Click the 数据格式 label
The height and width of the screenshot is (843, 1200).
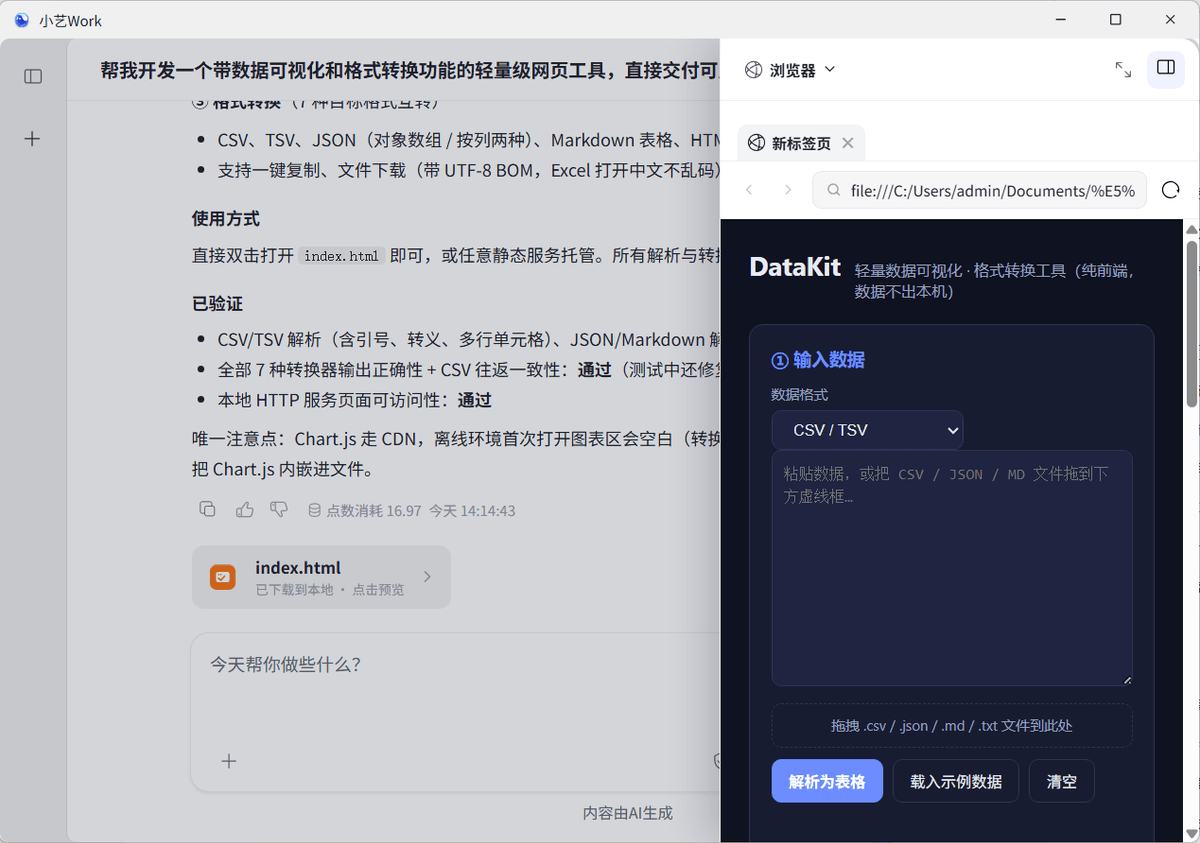pyautogui.click(x=800, y=395)
